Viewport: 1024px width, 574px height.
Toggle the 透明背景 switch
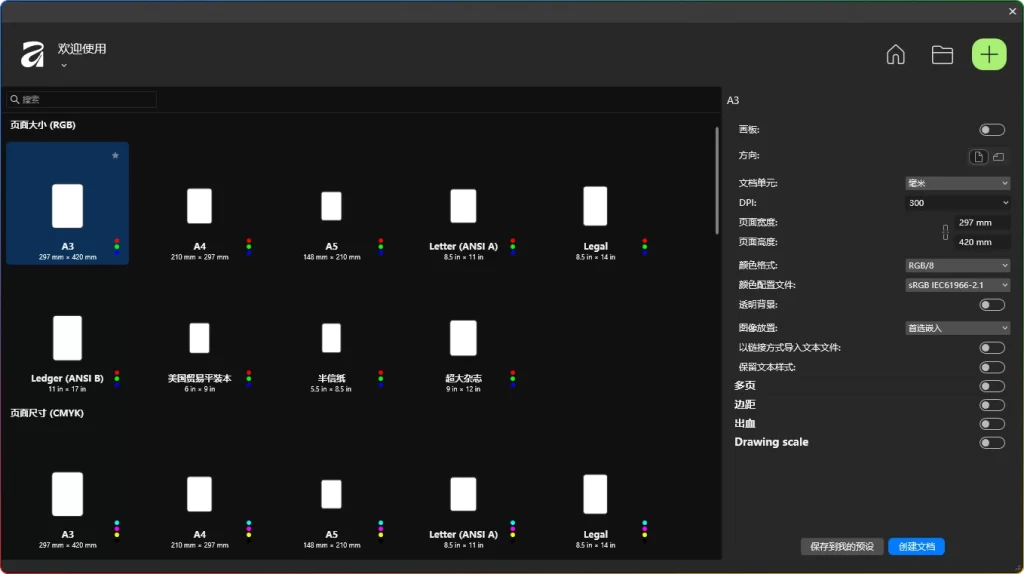(x=991, y=305)
